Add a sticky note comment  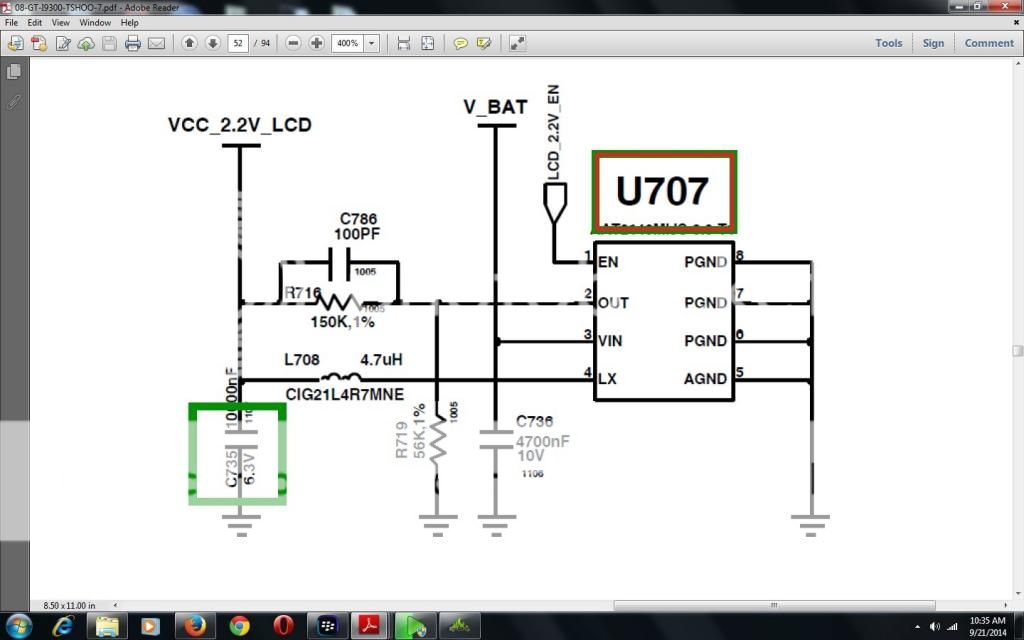click(461, 43)
